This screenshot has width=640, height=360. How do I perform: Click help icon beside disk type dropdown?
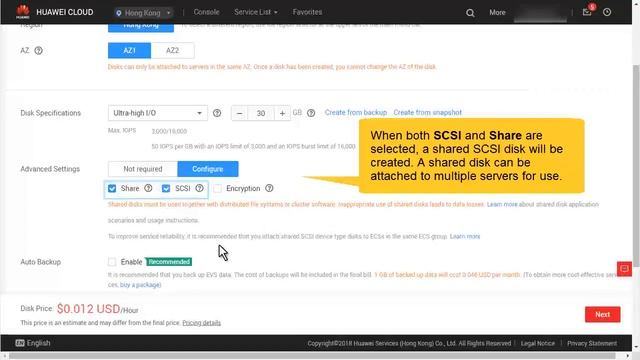(x=217, y=113)
